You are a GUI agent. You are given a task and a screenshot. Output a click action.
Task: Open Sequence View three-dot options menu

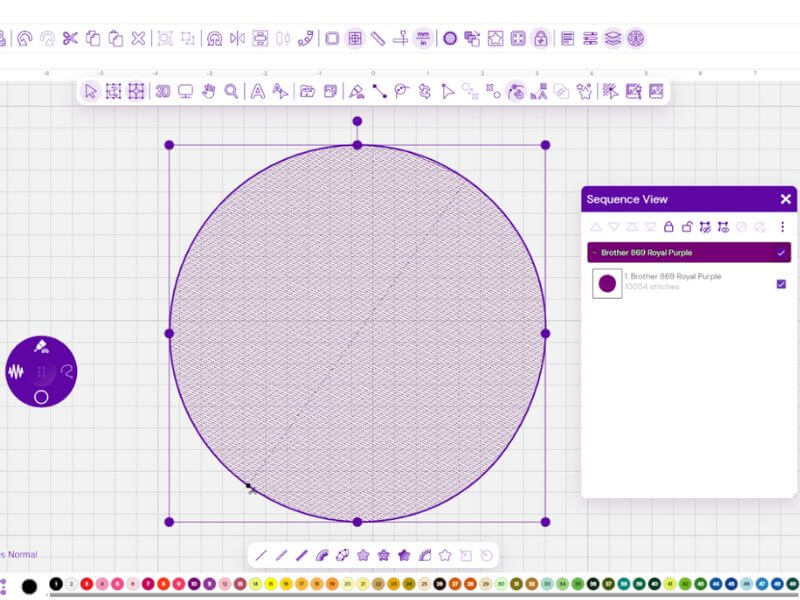click(x=782, y=227)
